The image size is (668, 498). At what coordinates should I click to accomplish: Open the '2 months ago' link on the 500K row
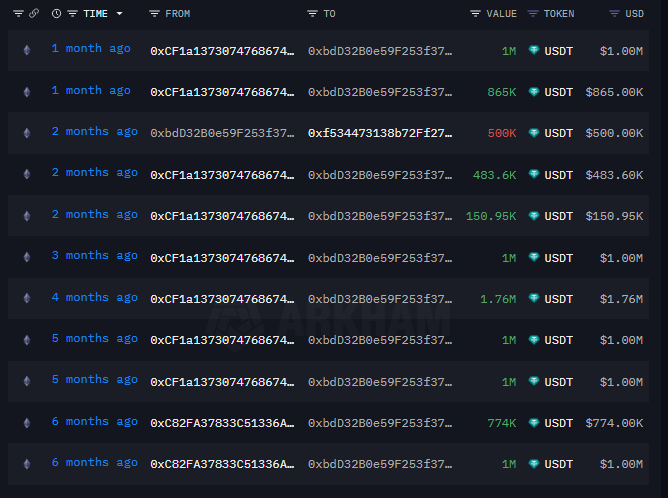pyautogui.click(x=95, y=132)
